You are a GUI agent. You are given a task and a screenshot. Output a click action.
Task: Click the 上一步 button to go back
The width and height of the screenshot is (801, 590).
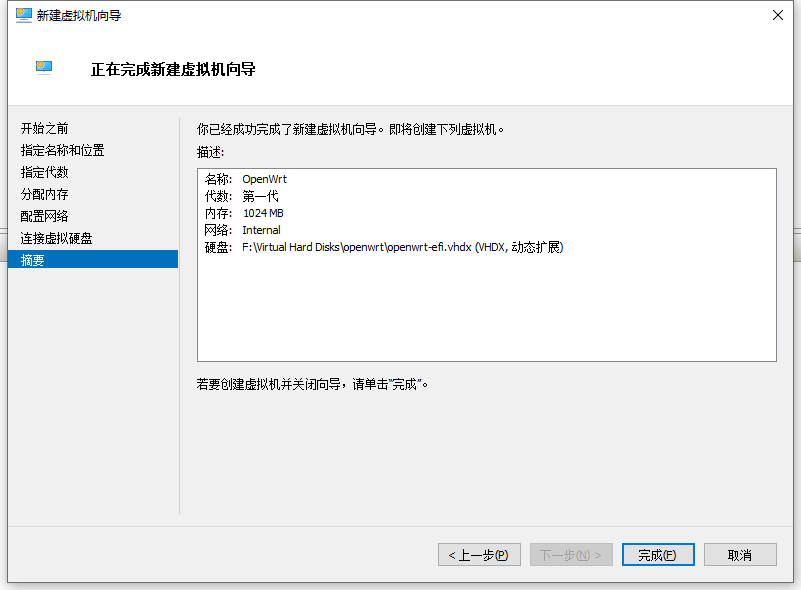[479, 555]
